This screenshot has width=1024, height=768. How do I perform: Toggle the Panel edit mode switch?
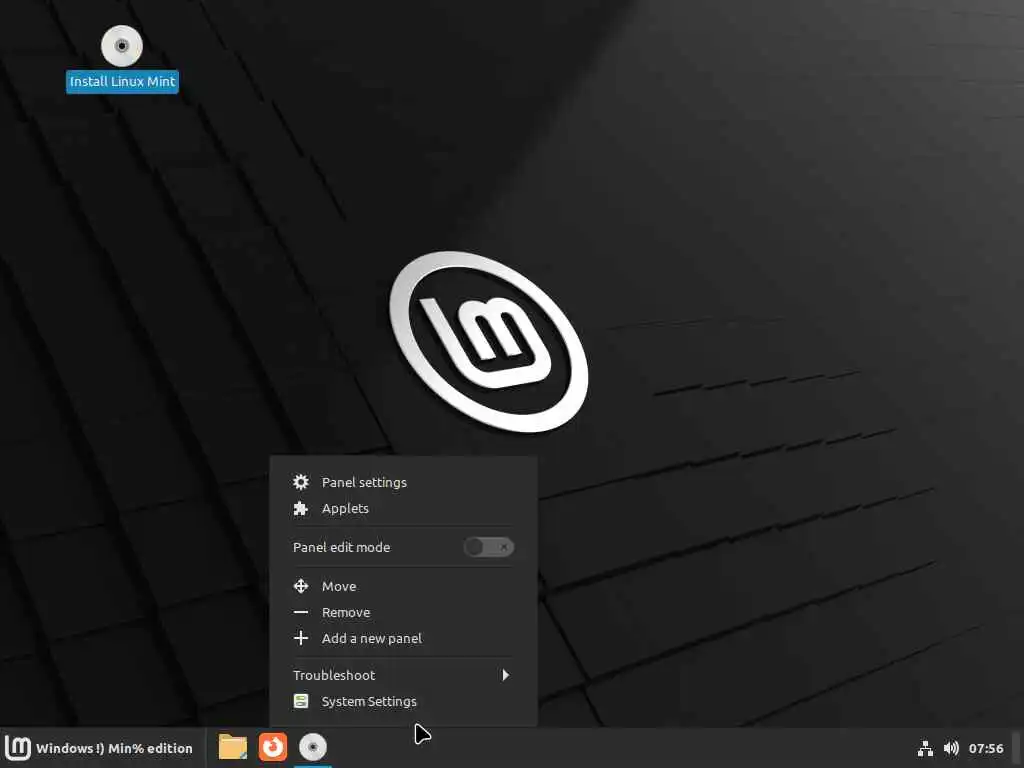click(488, 547)
